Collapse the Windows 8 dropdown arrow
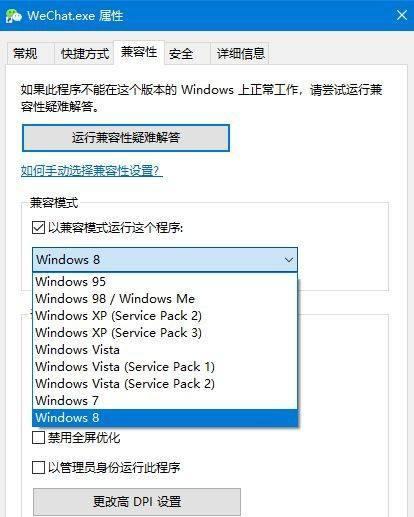 (x=289, y=260)
